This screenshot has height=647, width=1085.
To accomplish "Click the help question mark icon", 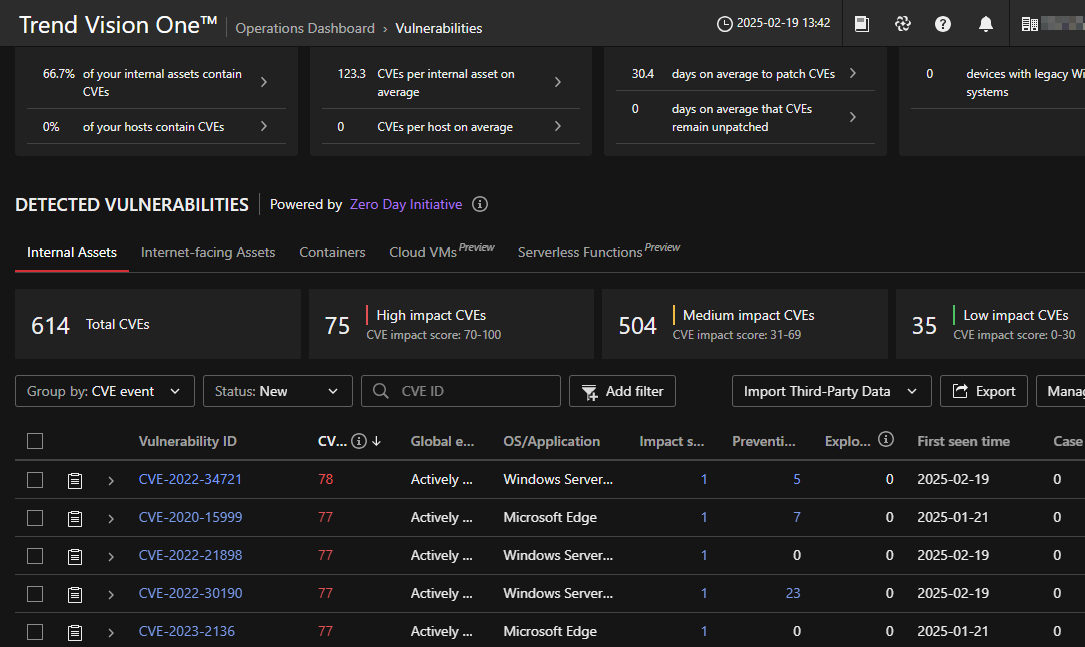I will [x=943, y=24].
